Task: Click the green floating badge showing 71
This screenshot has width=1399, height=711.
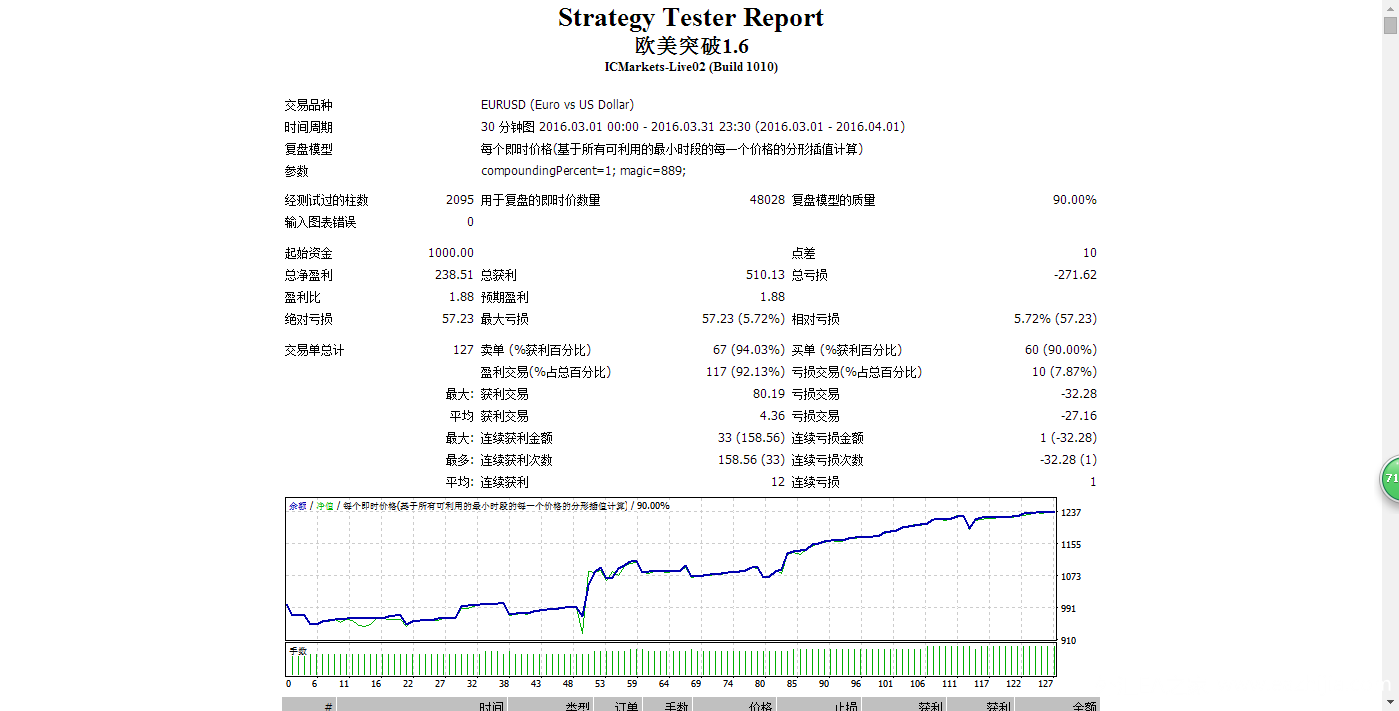Action: tap(1390, 480)
